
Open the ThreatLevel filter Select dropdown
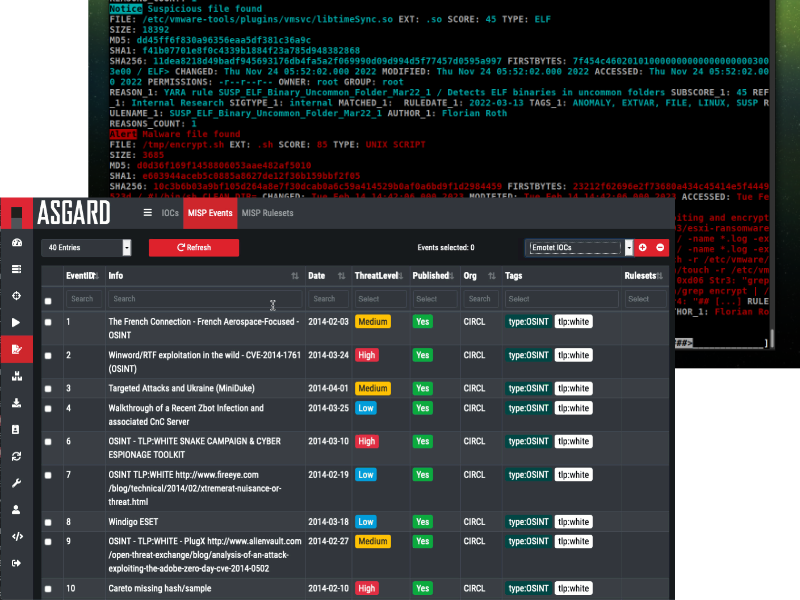(382, 299)
